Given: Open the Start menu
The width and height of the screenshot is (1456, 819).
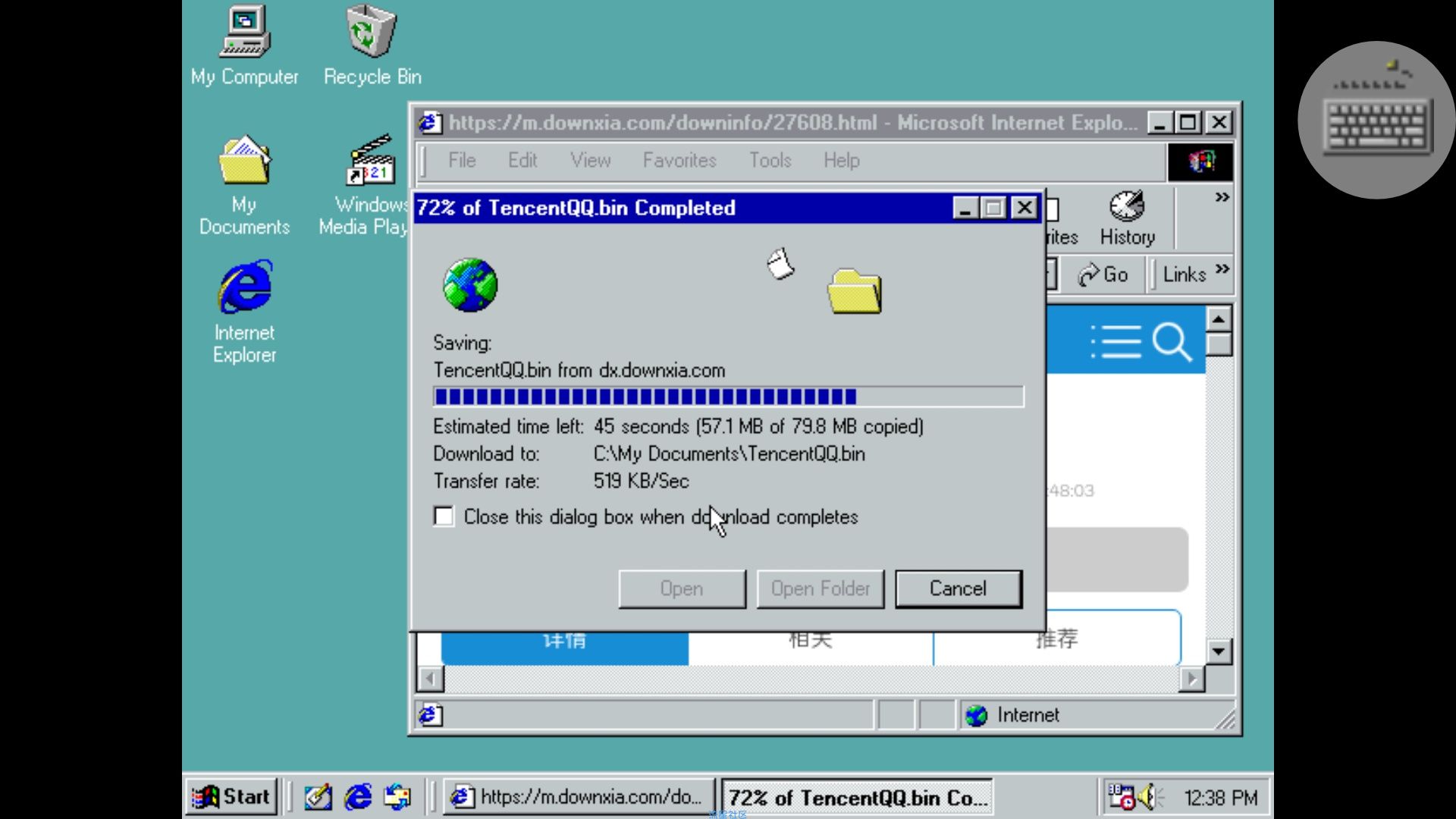Looking at the screenshot, I should click(x=231, y=797).
